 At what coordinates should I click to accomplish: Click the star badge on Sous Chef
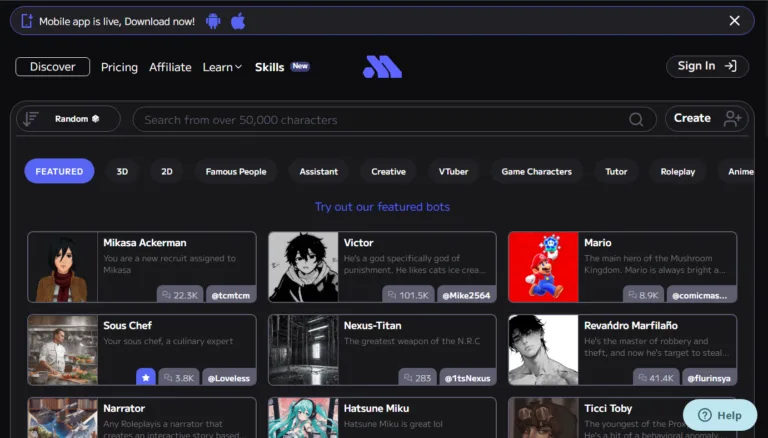click(145, 377)
